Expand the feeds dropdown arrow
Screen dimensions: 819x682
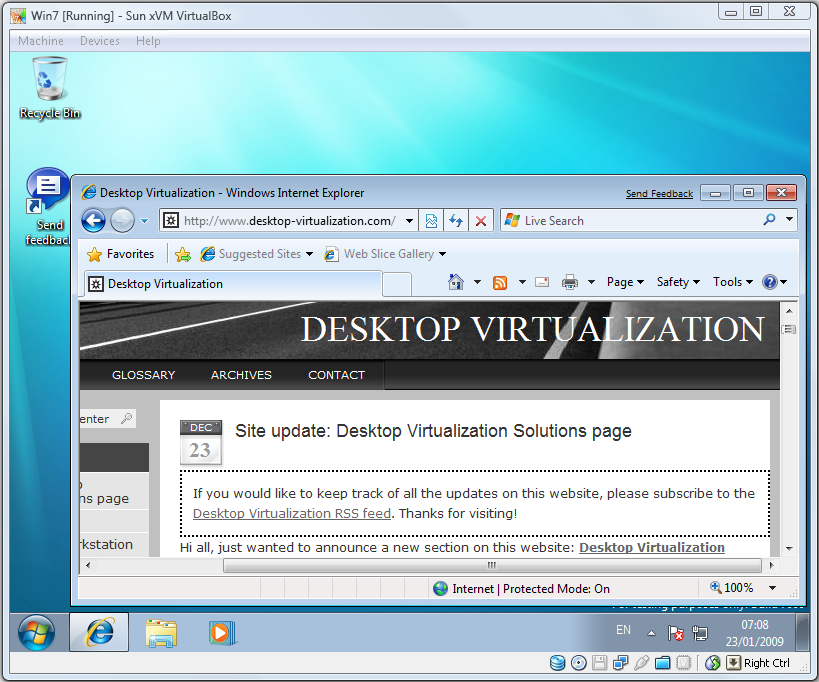(522, 282)
